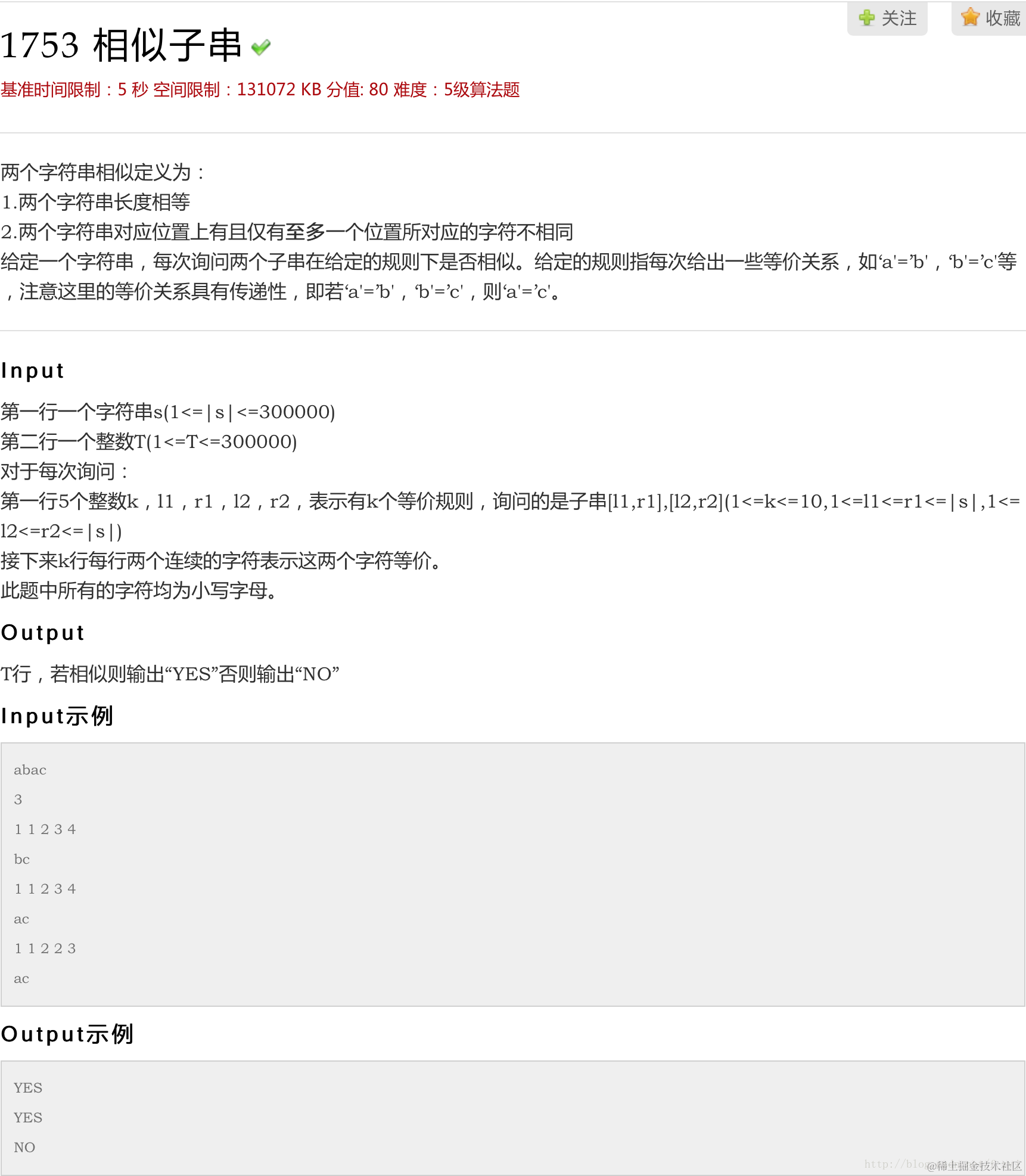Click the line 对于每次询问
The height and width of the screenshot is (1176, 1026).
click(64, 472)
